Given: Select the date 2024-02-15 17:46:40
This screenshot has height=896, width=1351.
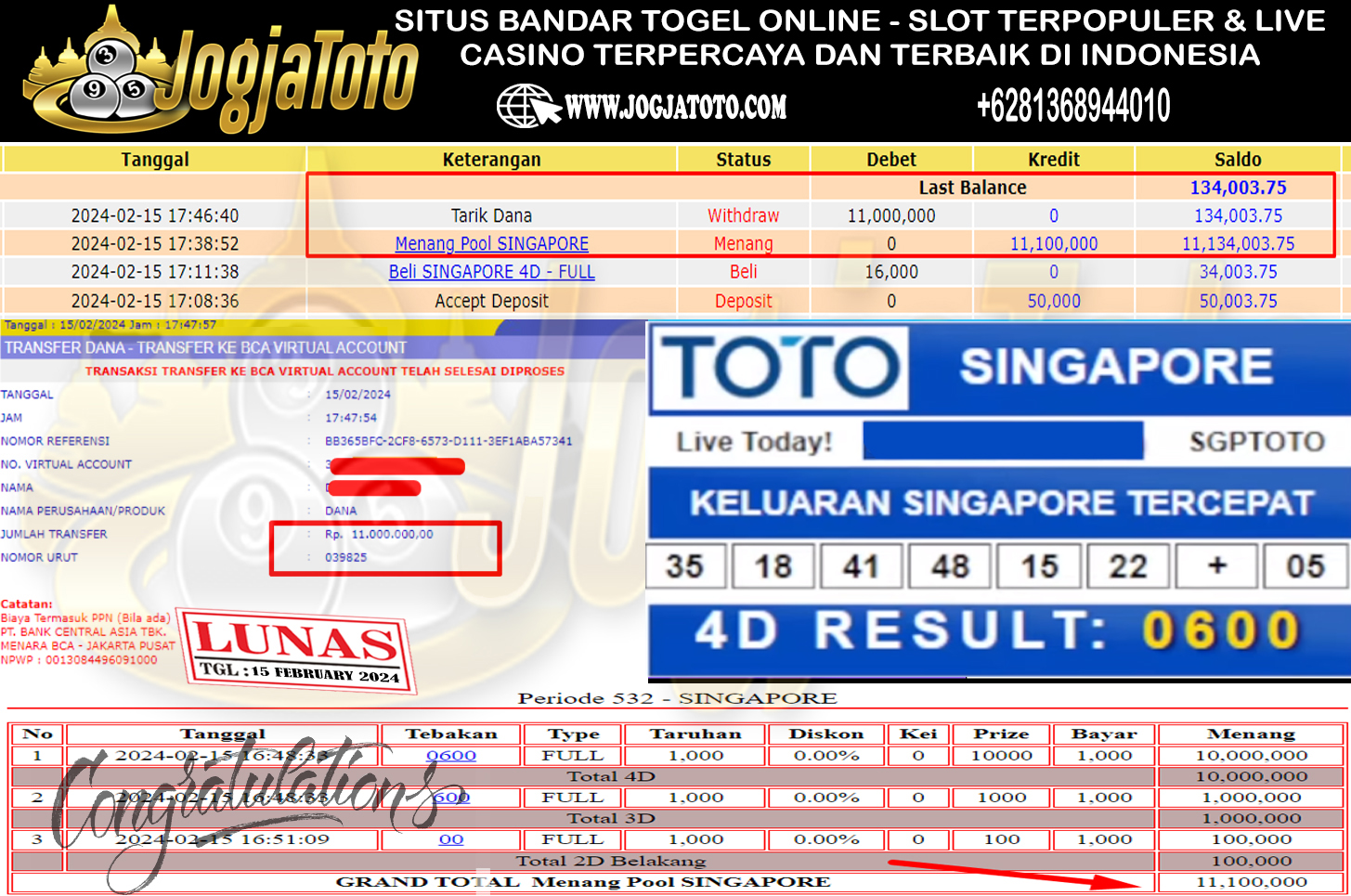Looking at the screenshot, I should pyautogui.click(x=155, y=215).
